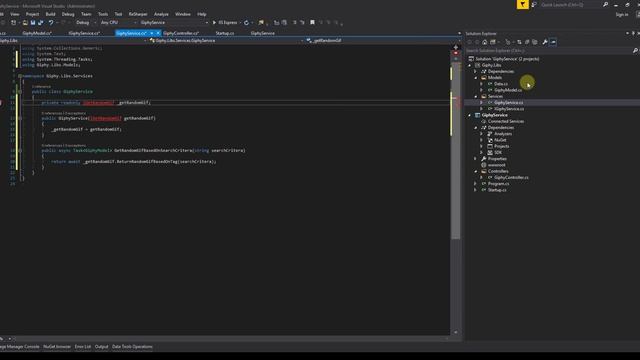This screenshot has height=360, width=640.
Task: Click the Properties wrench icon in Solution Explorer
Action: tap(544, 42)
